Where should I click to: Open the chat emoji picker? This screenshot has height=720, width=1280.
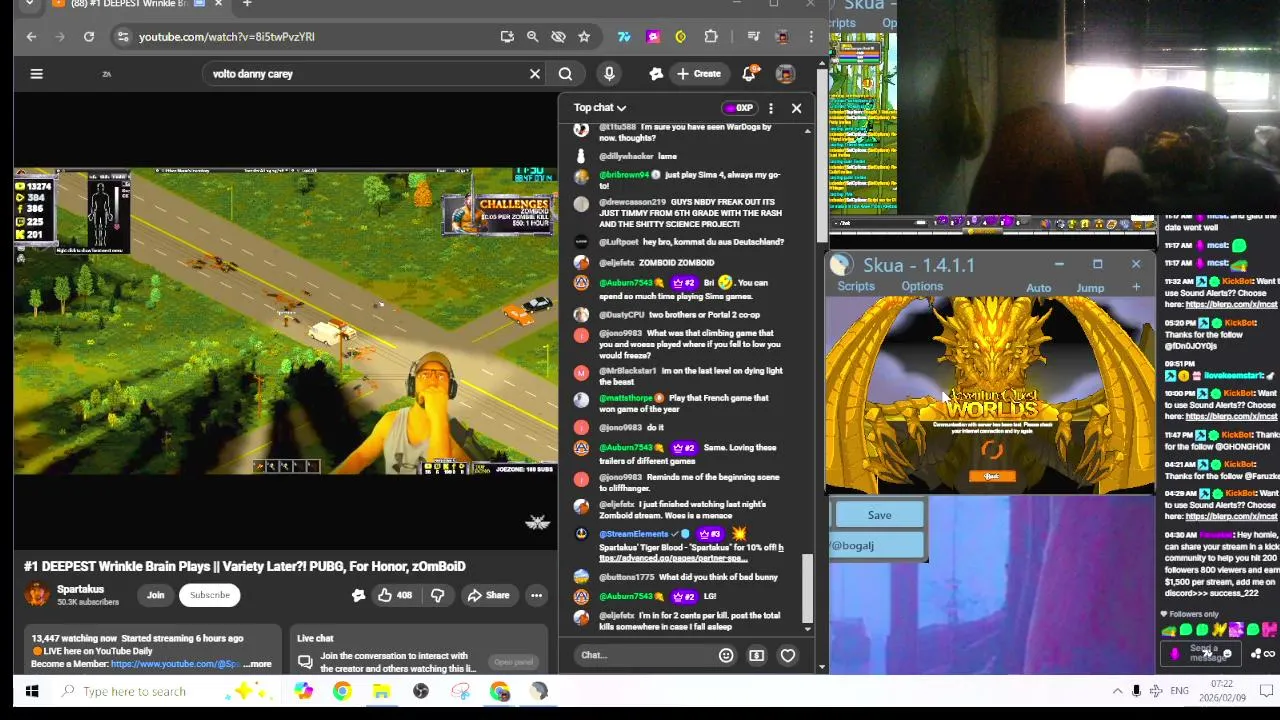pyautogui.click(x=726, y=656)
